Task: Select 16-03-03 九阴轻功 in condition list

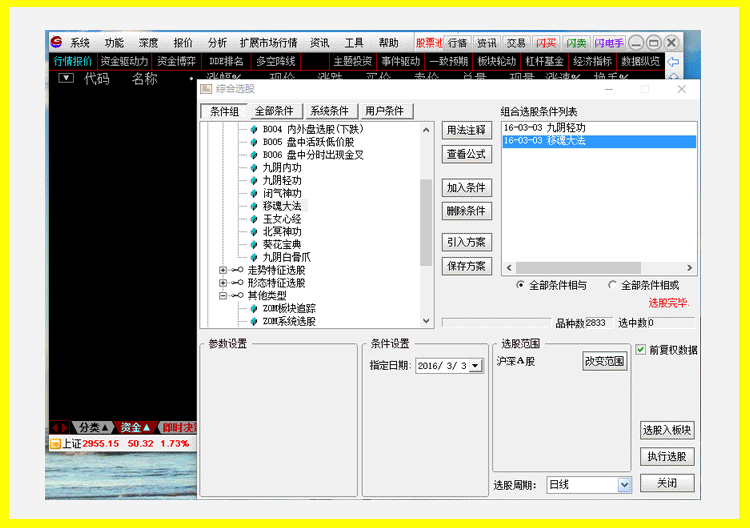Action: click(x=599, y=128)
